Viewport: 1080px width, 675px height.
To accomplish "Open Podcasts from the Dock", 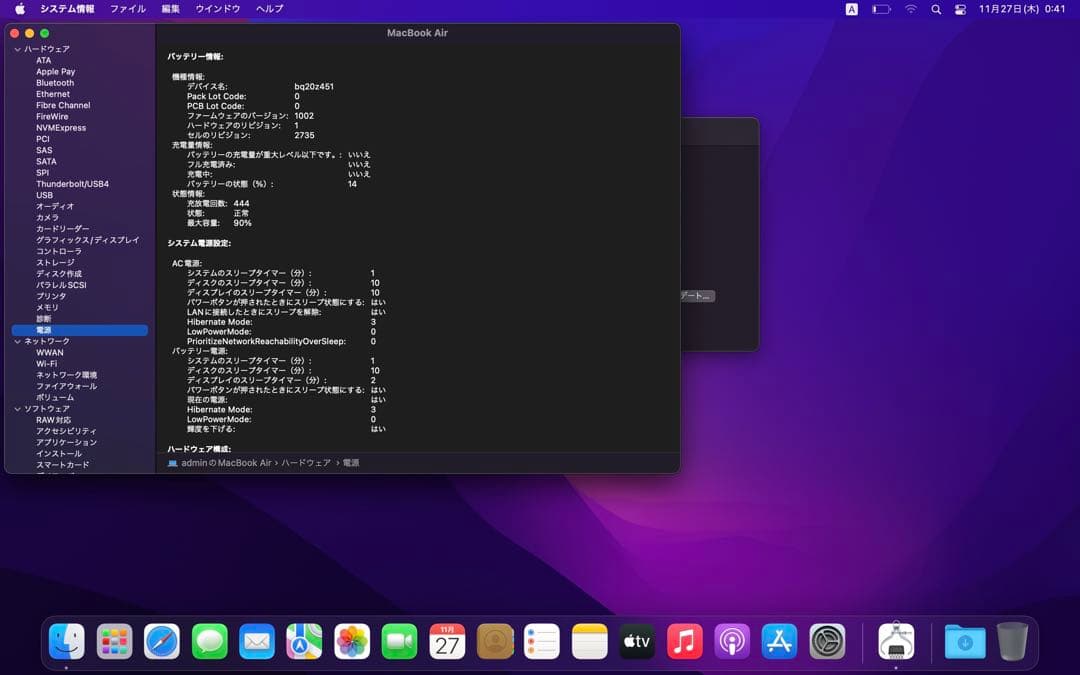I will tap(732, 641).
